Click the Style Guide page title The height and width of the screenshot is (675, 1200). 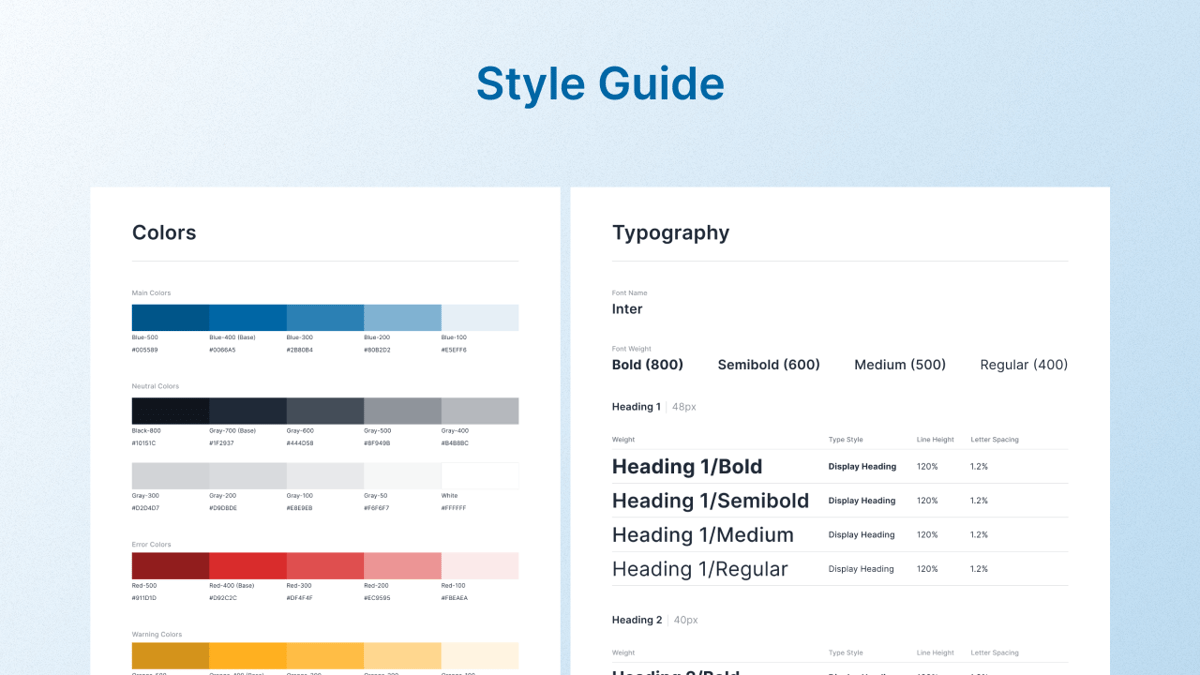click(x=600, y=84)
